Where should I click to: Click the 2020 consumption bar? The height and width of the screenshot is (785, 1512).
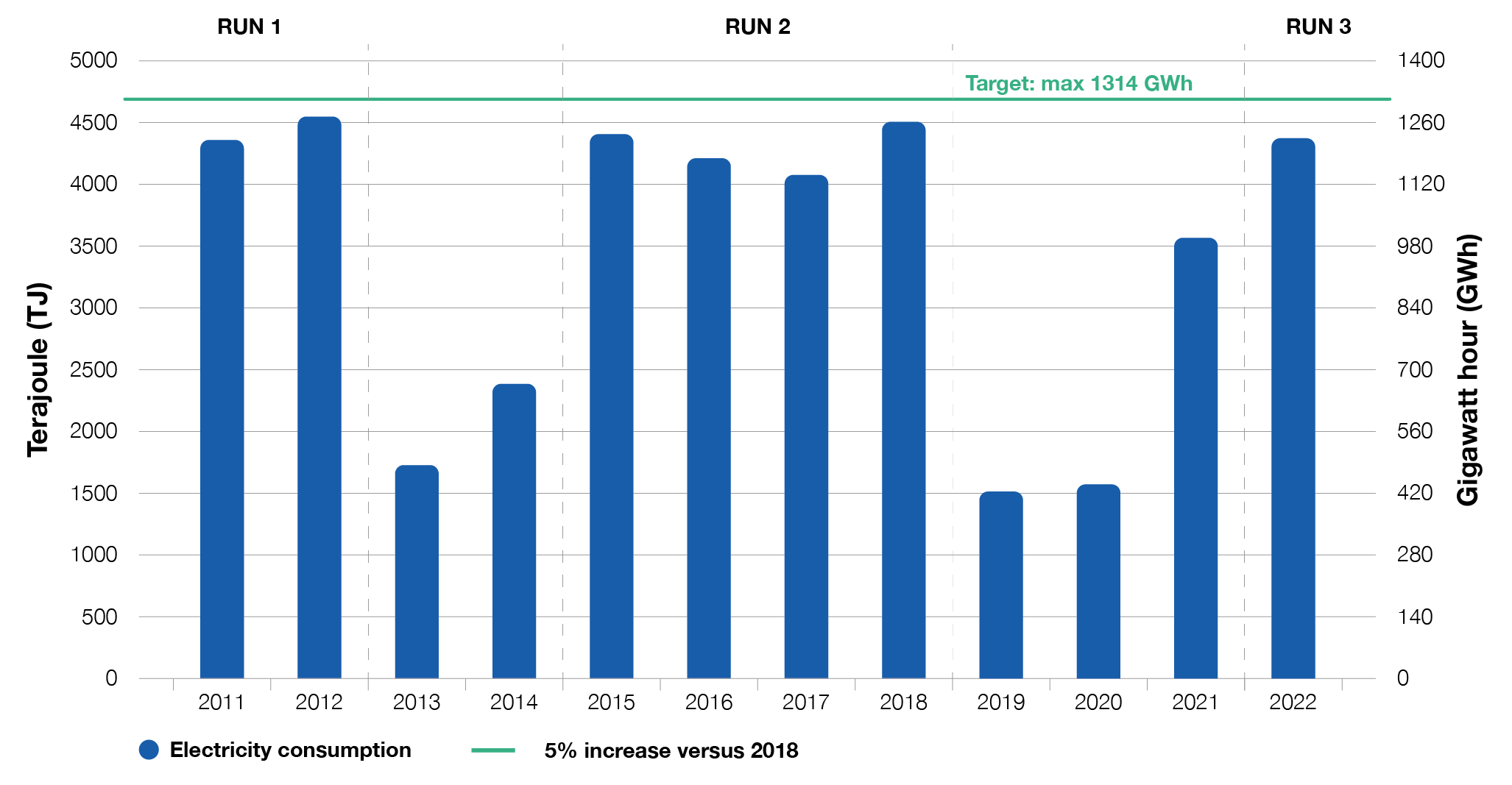pyautogui.click(x=1098, y=581)
